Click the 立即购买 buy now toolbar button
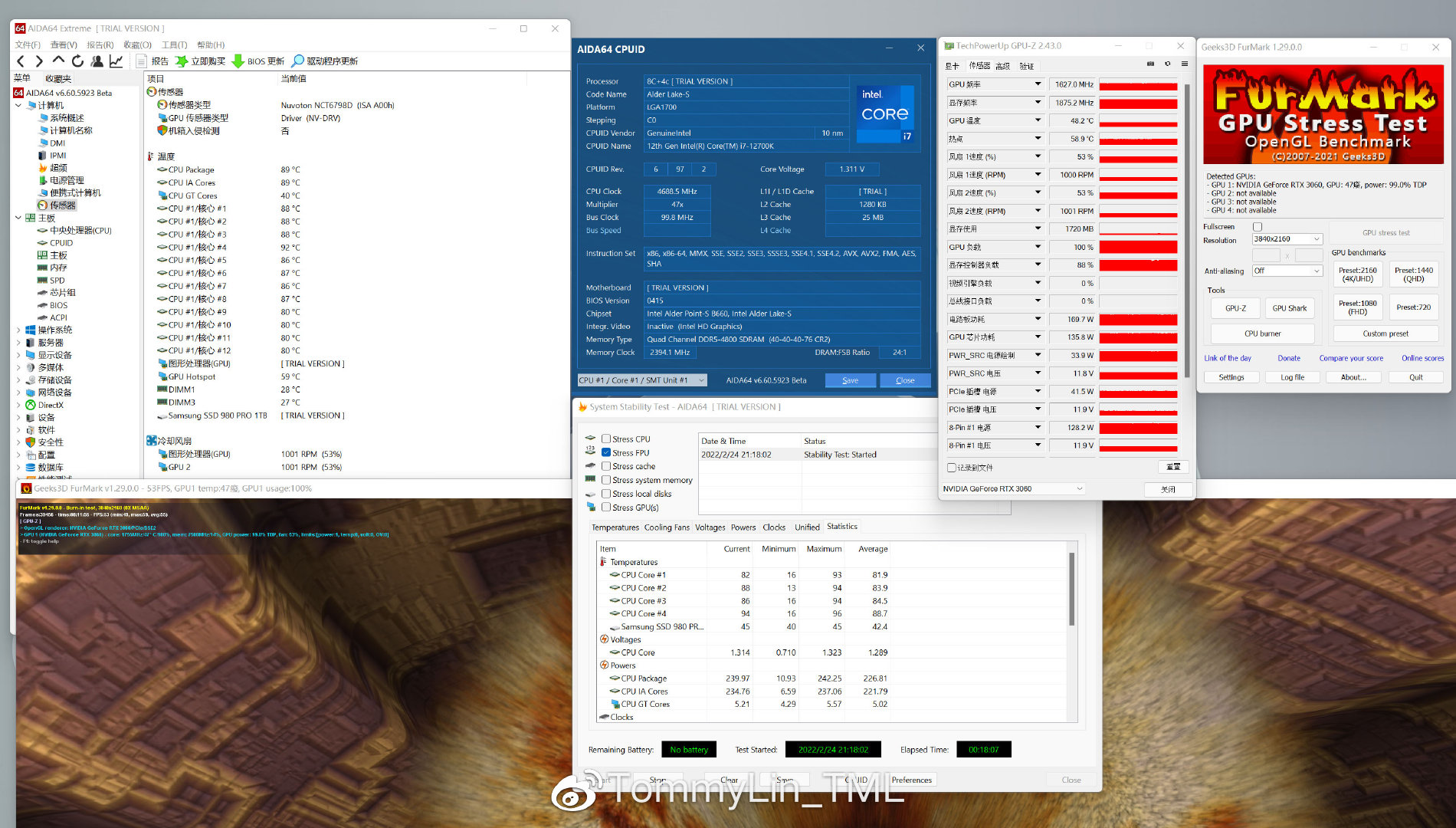 point(201,61)
